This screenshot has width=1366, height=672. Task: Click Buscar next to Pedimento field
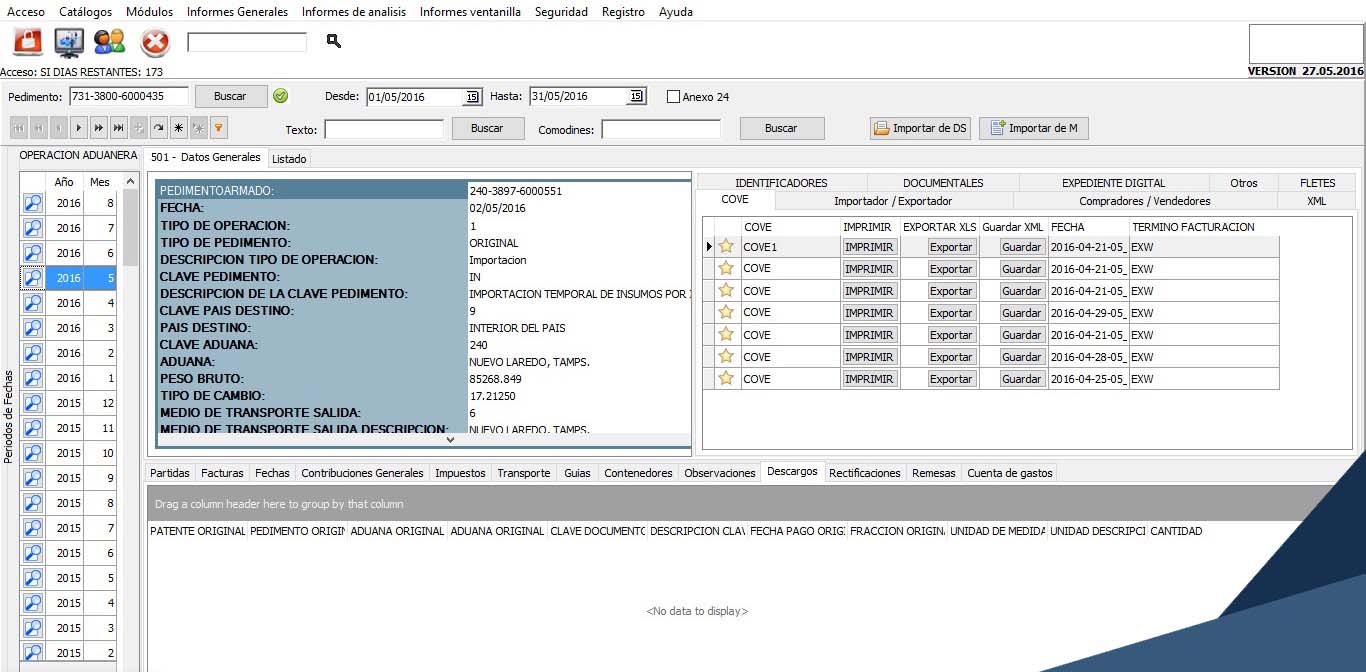coord(230,96)
